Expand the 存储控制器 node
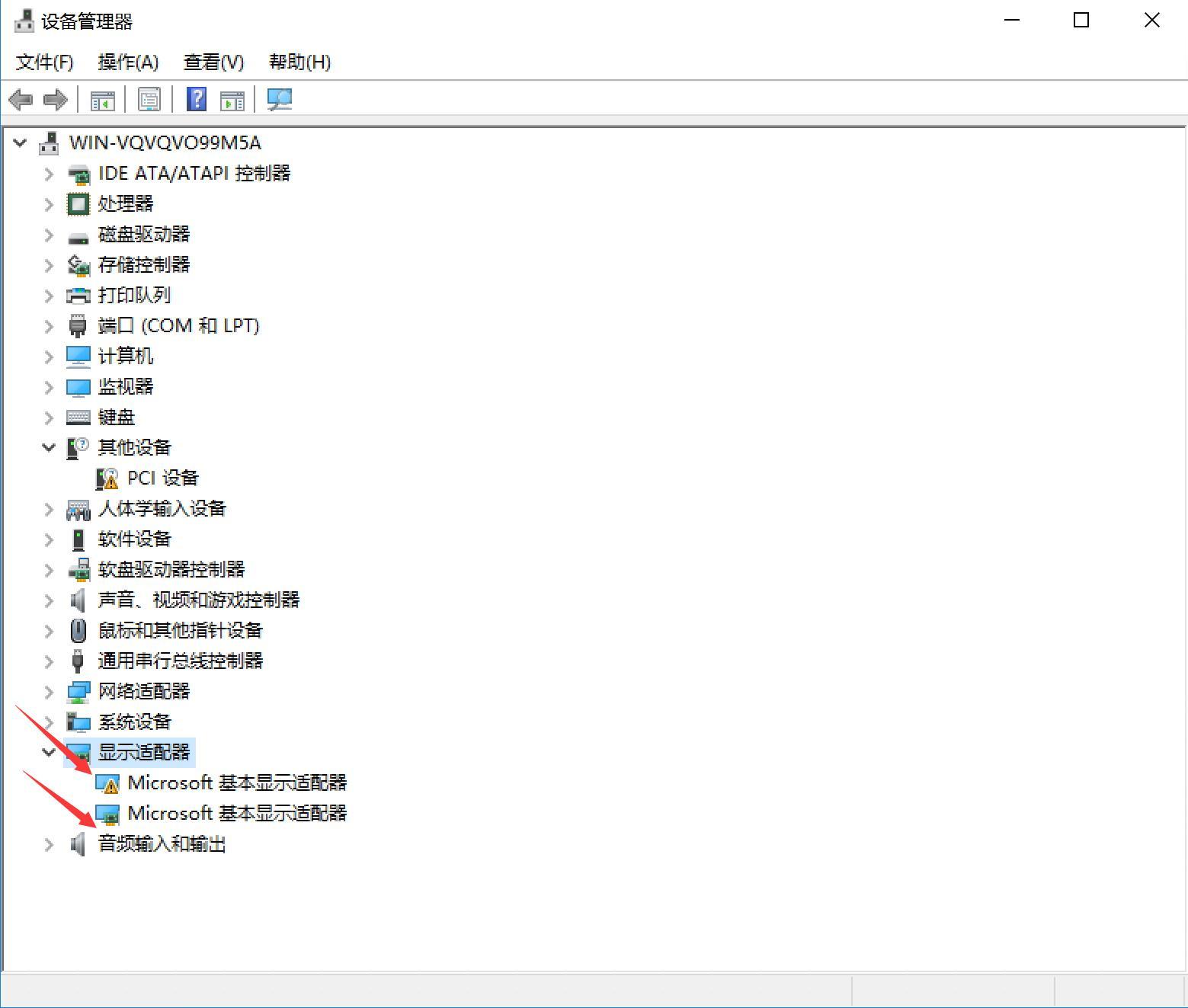This screenshot has width=1188, height=1008. point(49,265)
